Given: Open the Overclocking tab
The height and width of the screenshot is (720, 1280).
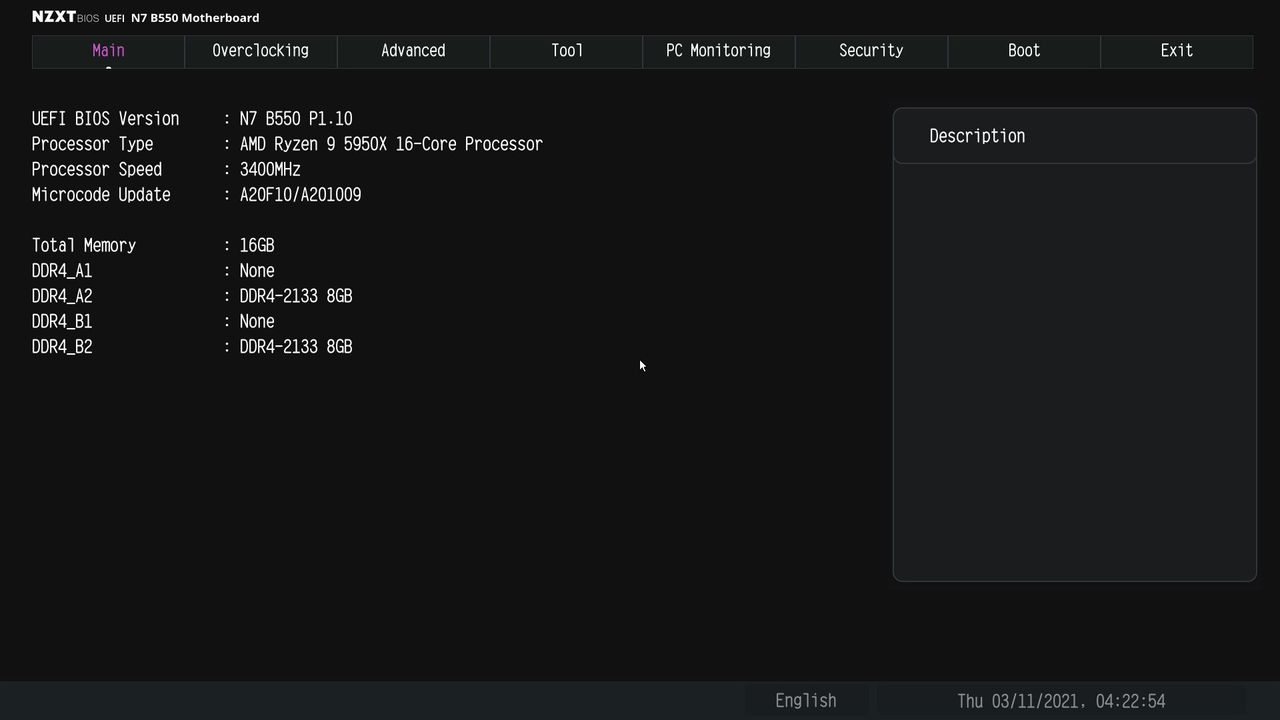Looking at the screenshot, I should coord(260,51).
